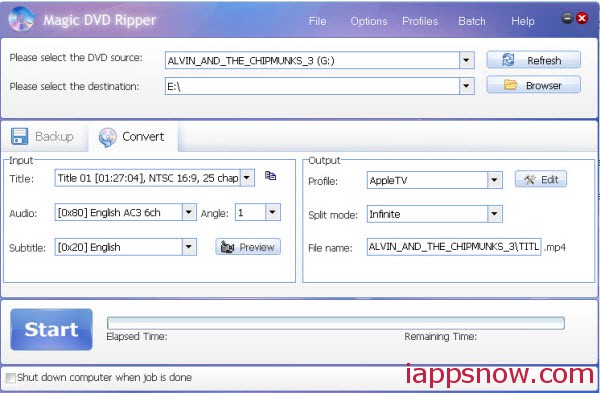Click the Refresh button

(533, 60)
